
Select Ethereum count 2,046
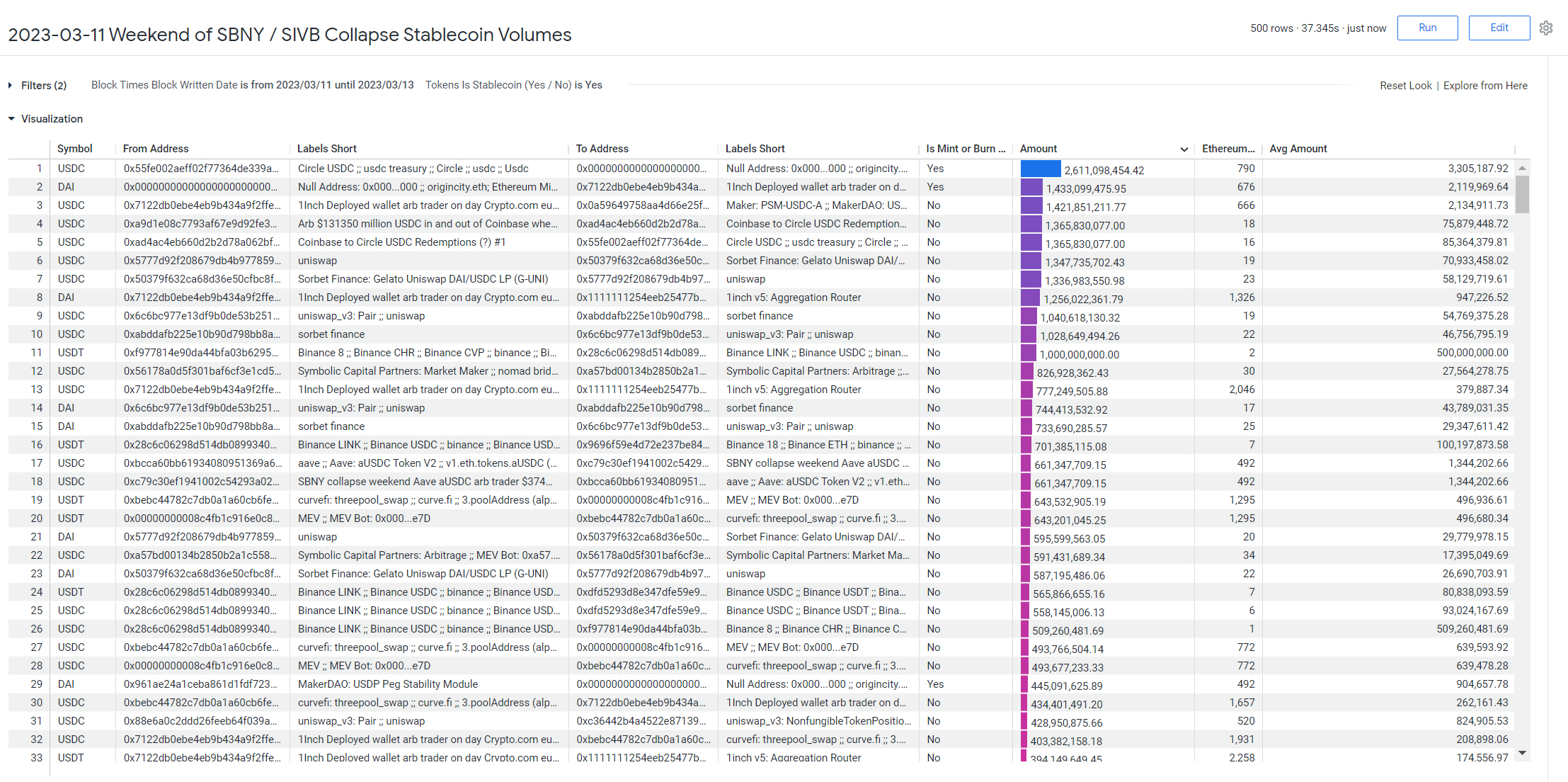(x=1242, y=390)
